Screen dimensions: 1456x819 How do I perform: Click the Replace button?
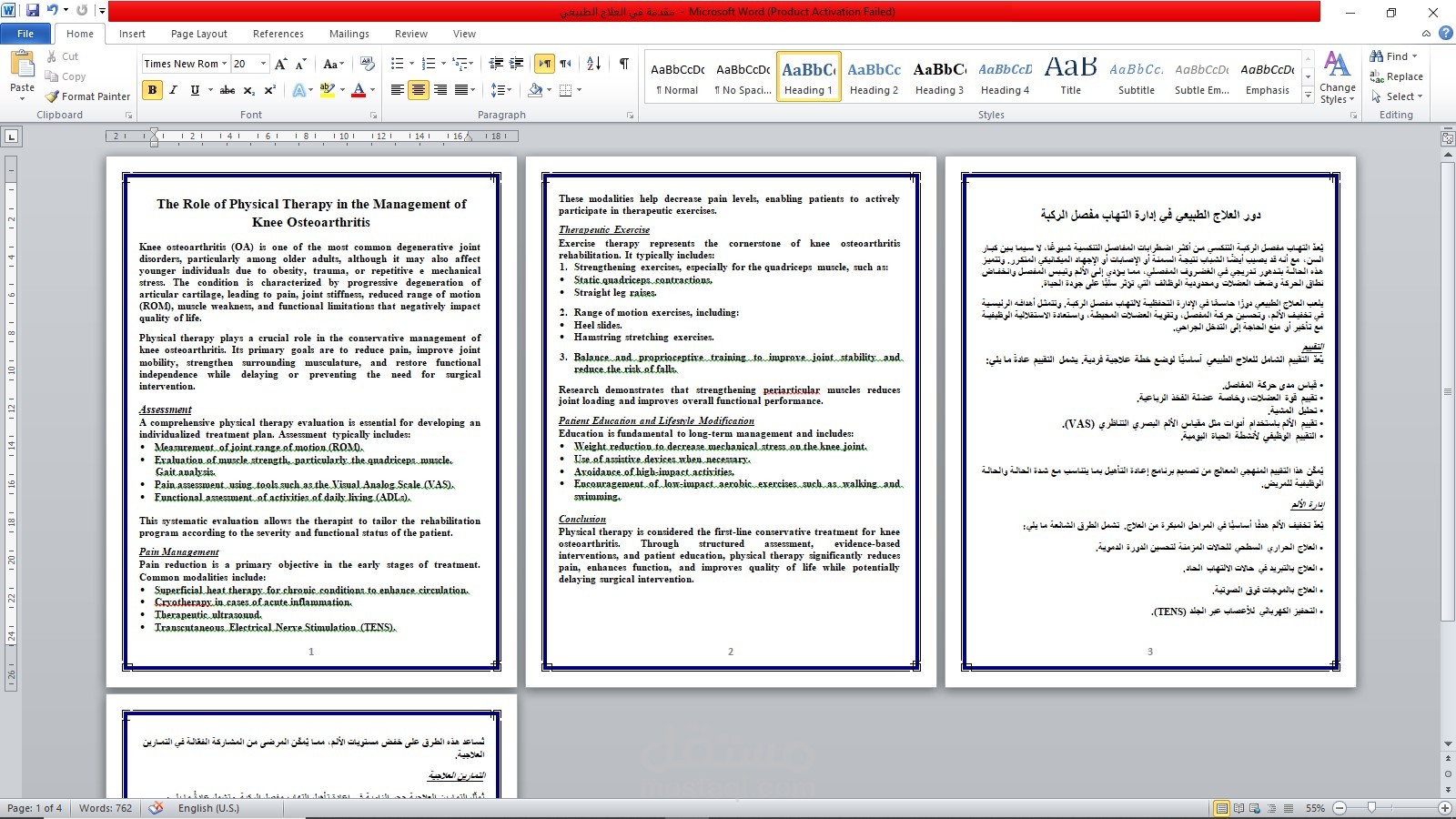[1397, 76]
